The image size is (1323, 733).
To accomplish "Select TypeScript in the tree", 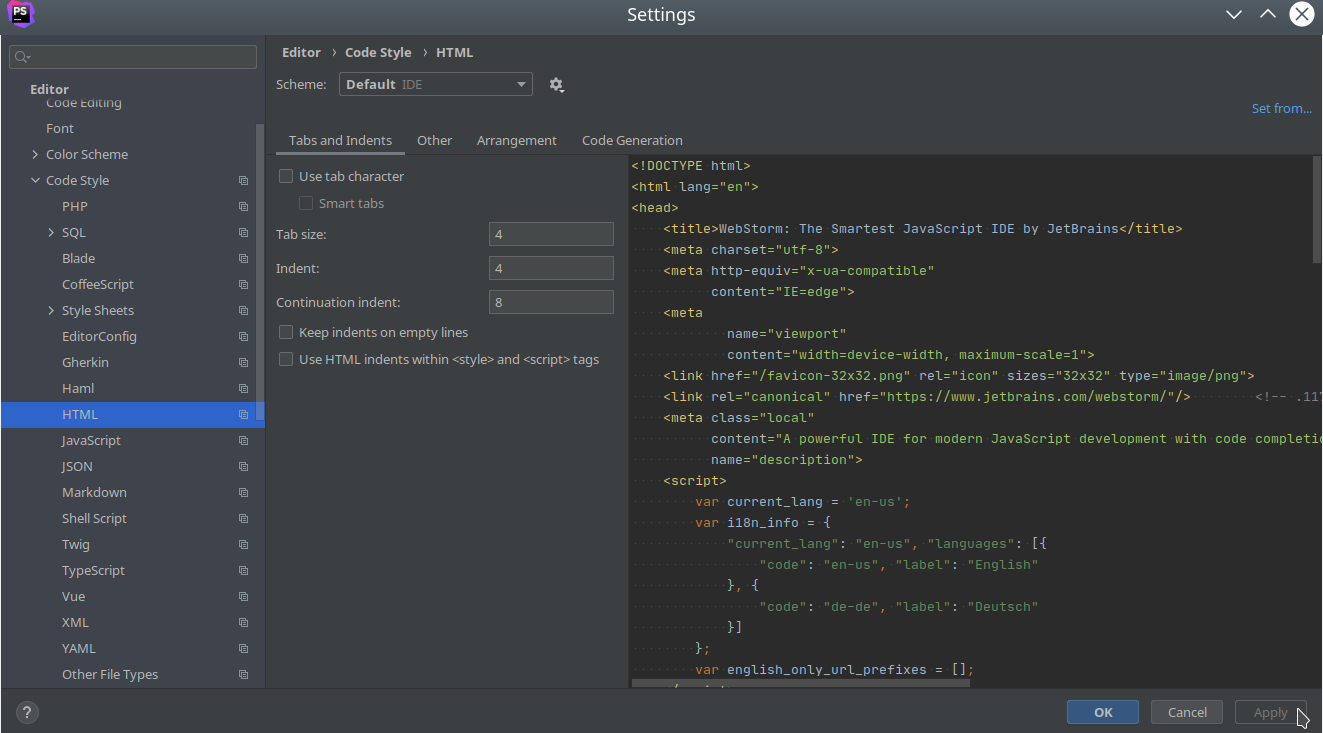I will pyautogui.click(x=93, y=571).
